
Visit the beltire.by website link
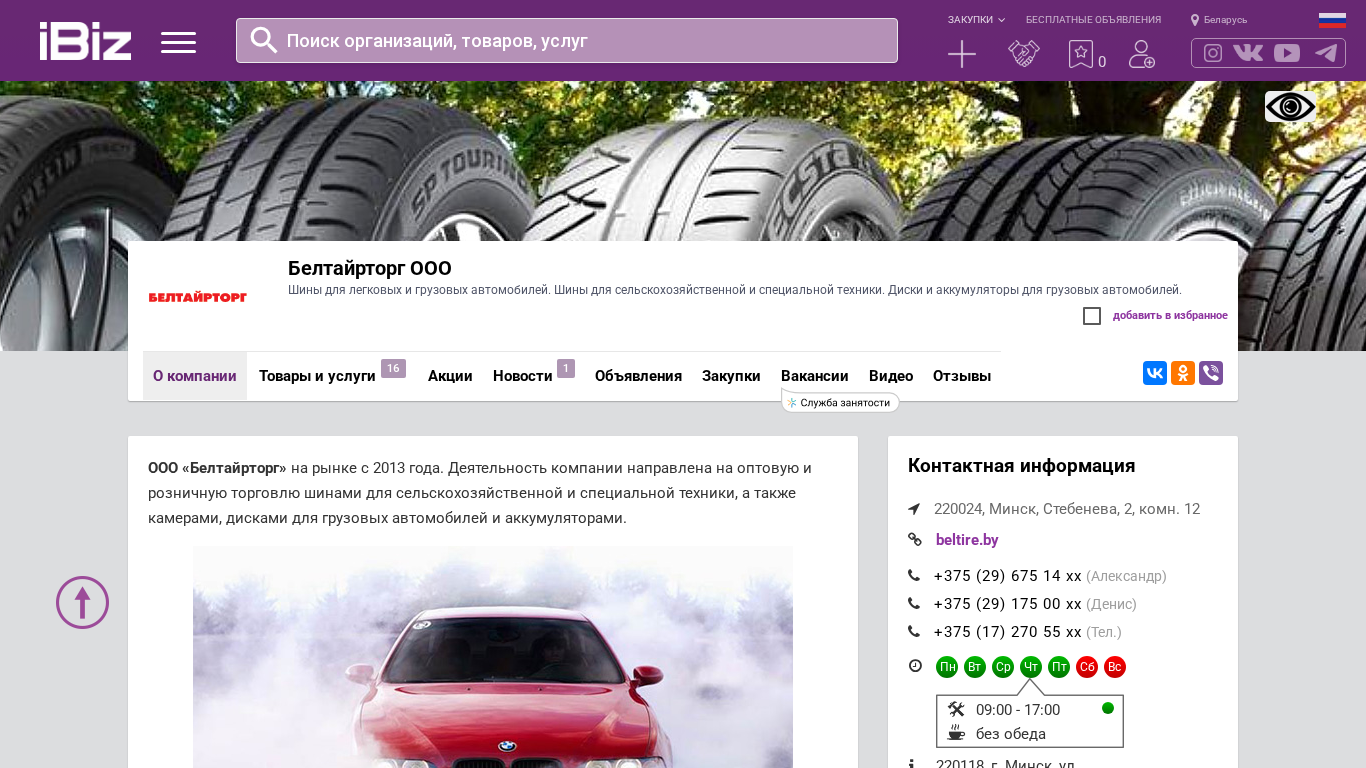pos(967,540)
